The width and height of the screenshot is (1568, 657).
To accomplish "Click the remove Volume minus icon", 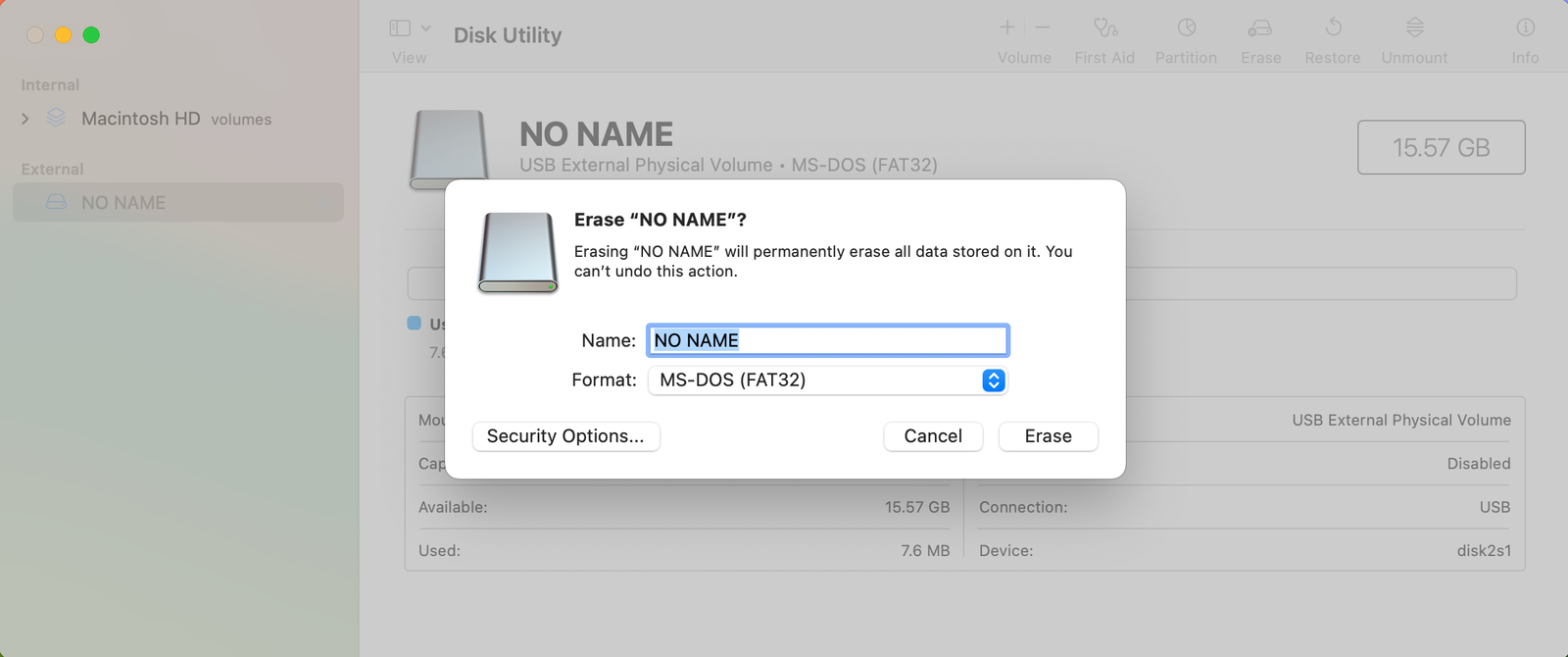I will click(x=1043, y=27).
